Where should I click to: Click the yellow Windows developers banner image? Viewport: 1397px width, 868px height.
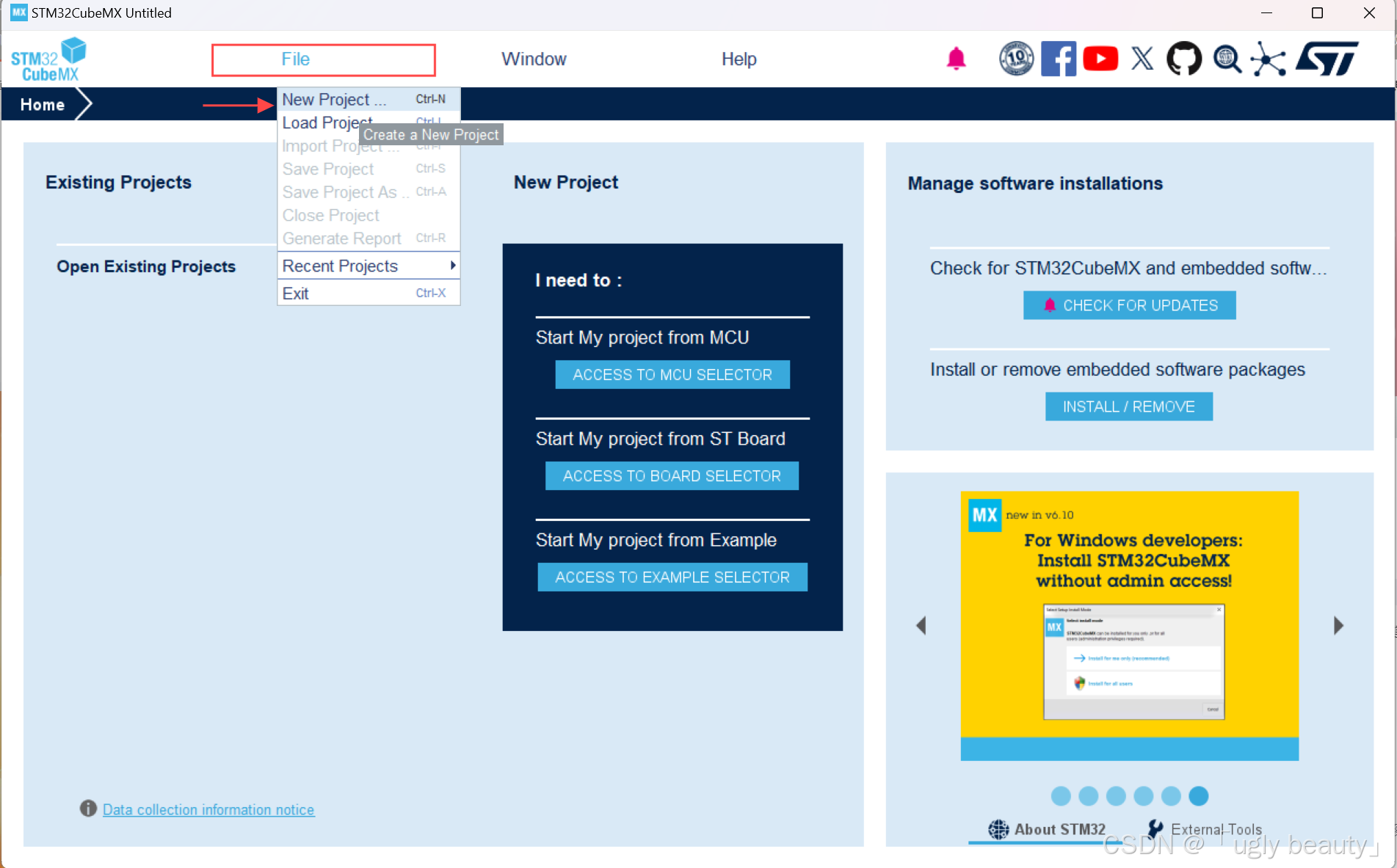point(1129,625)
